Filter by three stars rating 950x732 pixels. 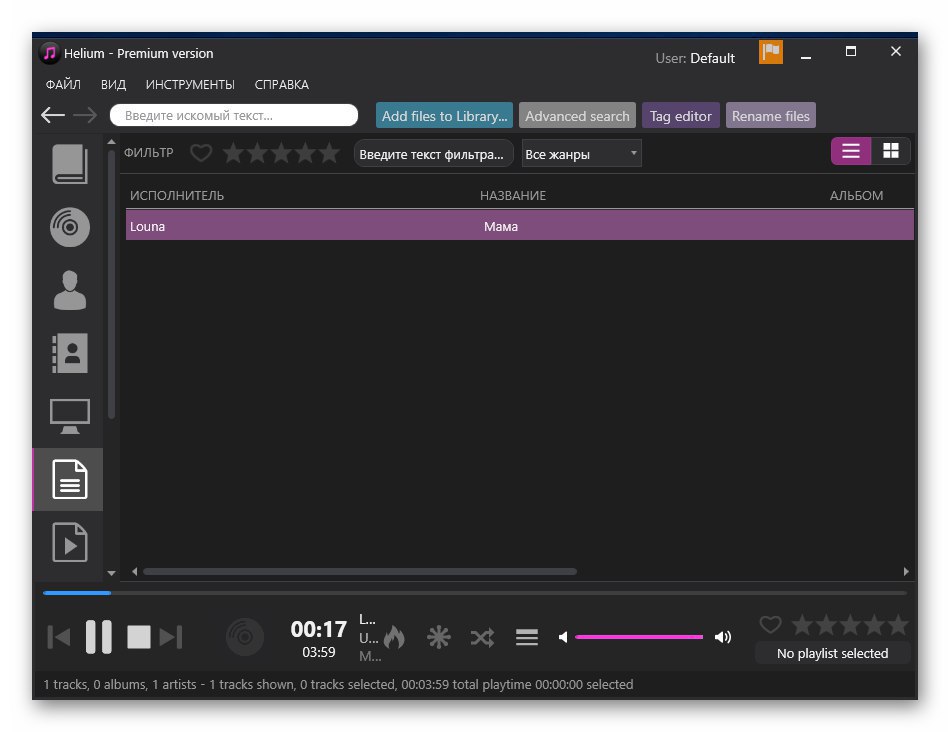[x=281, y=153]
